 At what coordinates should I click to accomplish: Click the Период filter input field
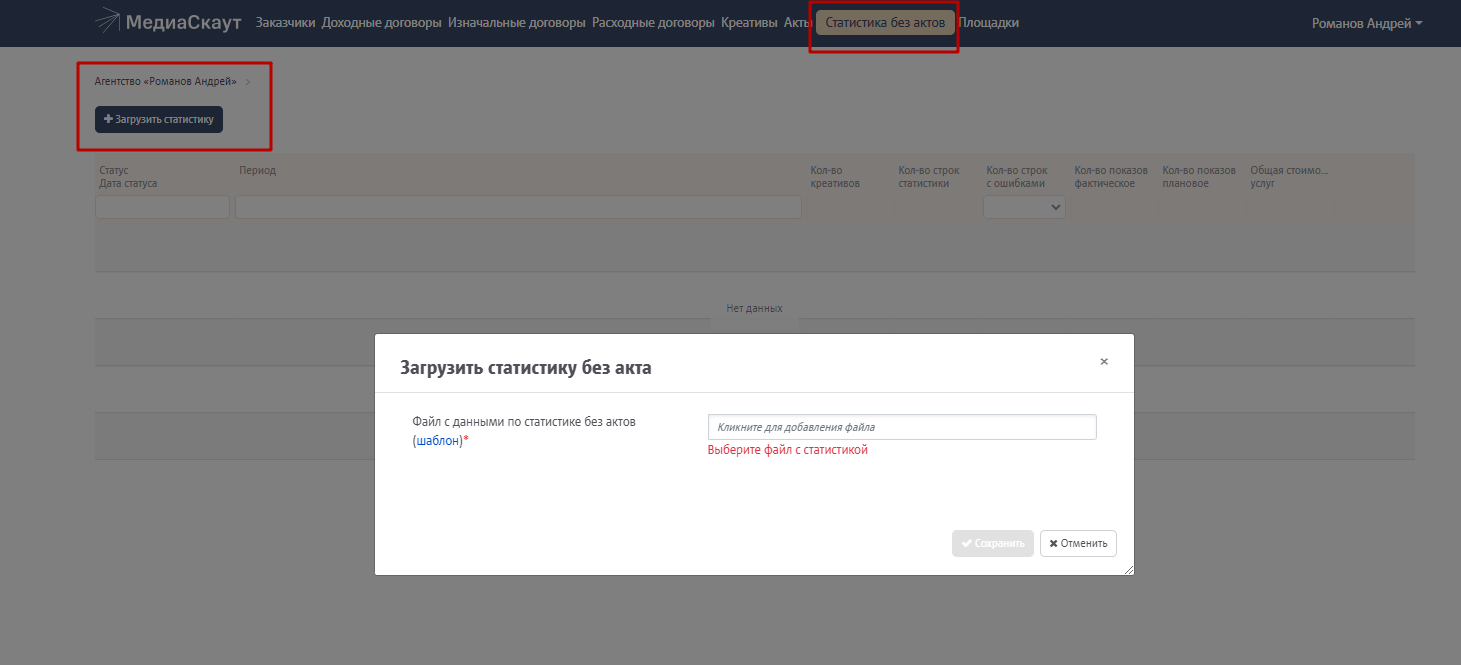coord(518,207)
